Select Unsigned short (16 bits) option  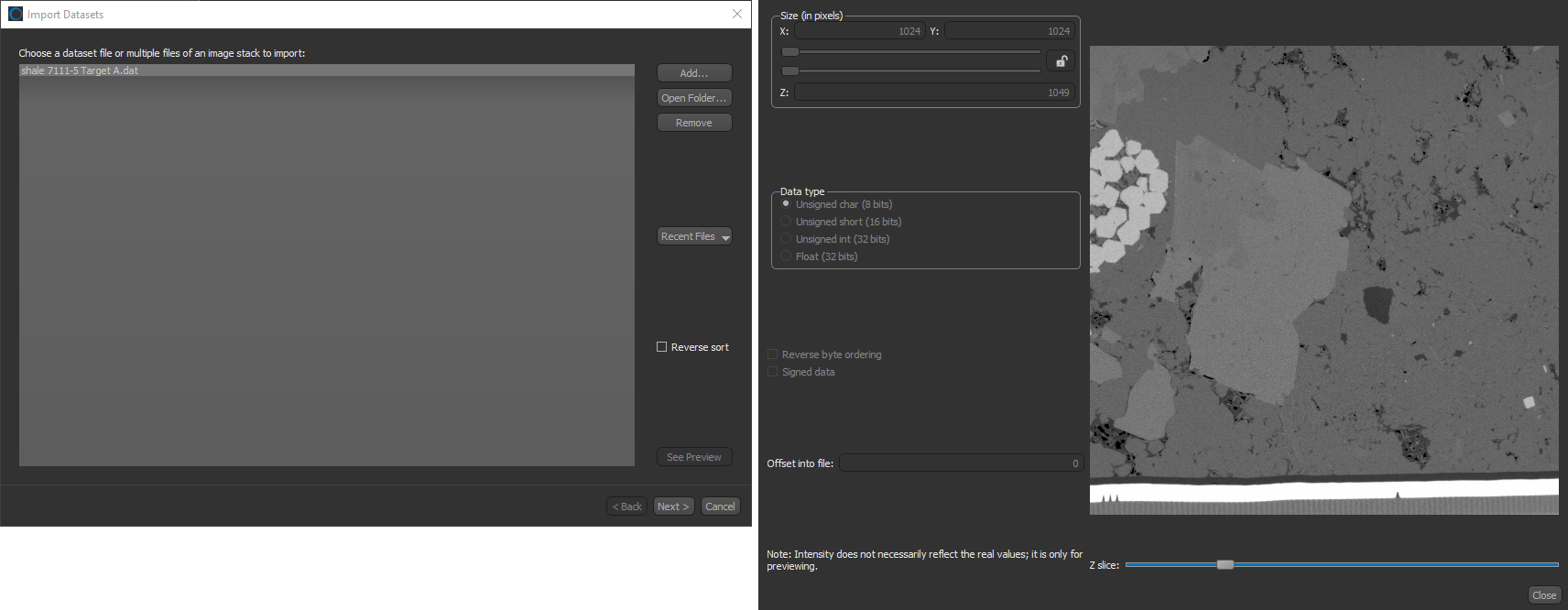786,222
